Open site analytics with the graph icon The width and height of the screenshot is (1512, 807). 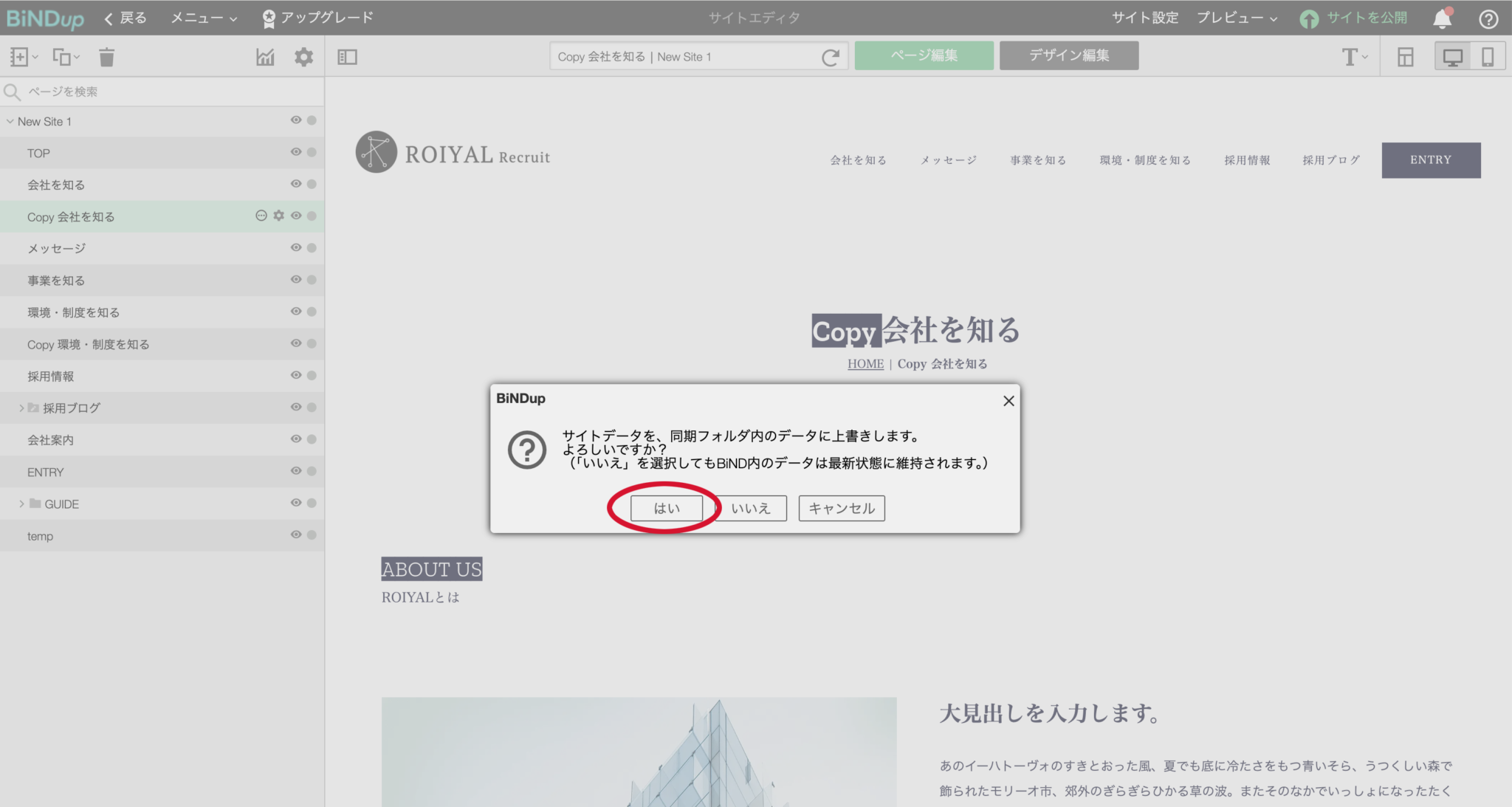click(x=265, y=56)
